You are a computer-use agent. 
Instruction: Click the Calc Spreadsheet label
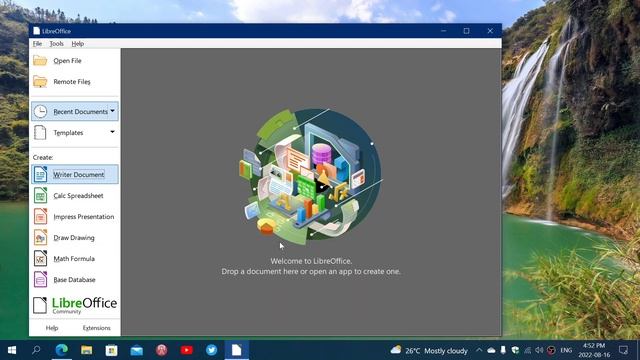click(78, 196)
